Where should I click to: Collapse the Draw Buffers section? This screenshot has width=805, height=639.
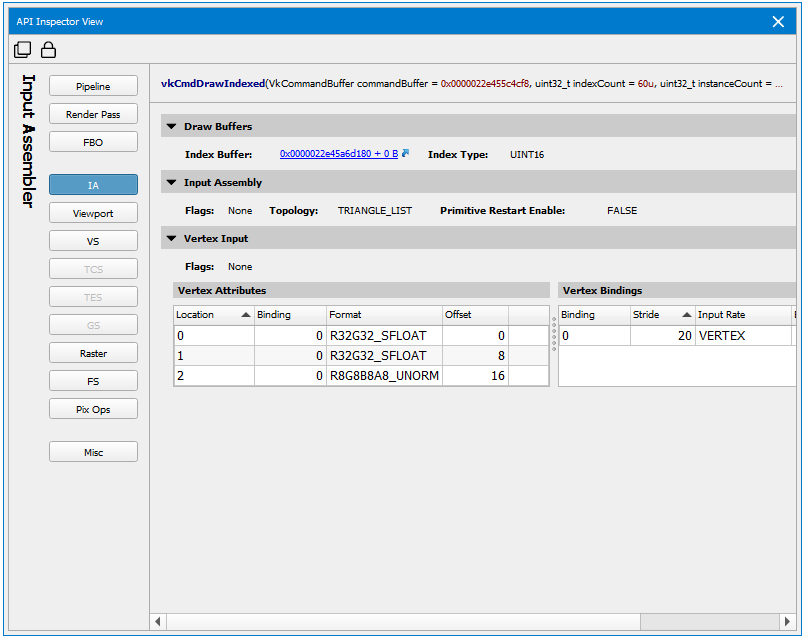click(171, 127)
